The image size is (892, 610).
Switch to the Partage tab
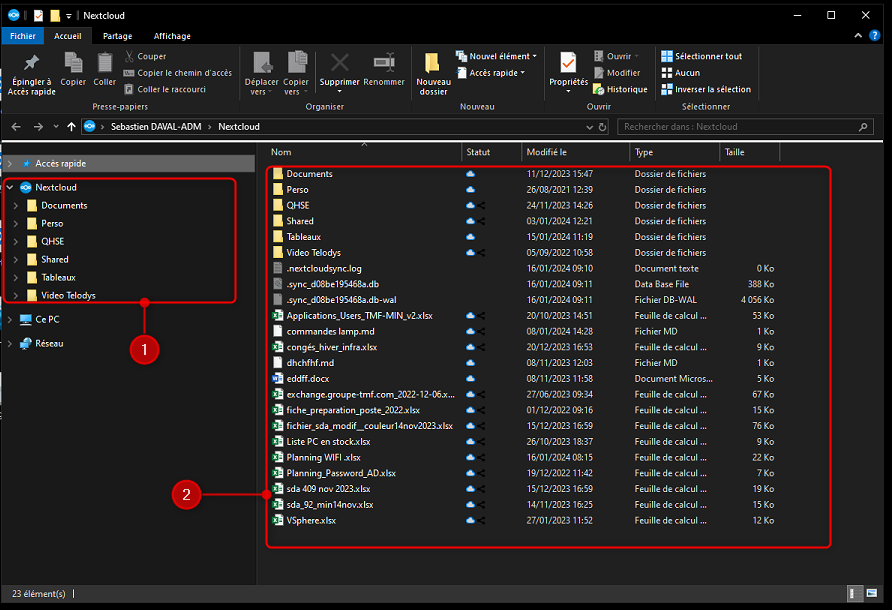[x=118, y=36]
